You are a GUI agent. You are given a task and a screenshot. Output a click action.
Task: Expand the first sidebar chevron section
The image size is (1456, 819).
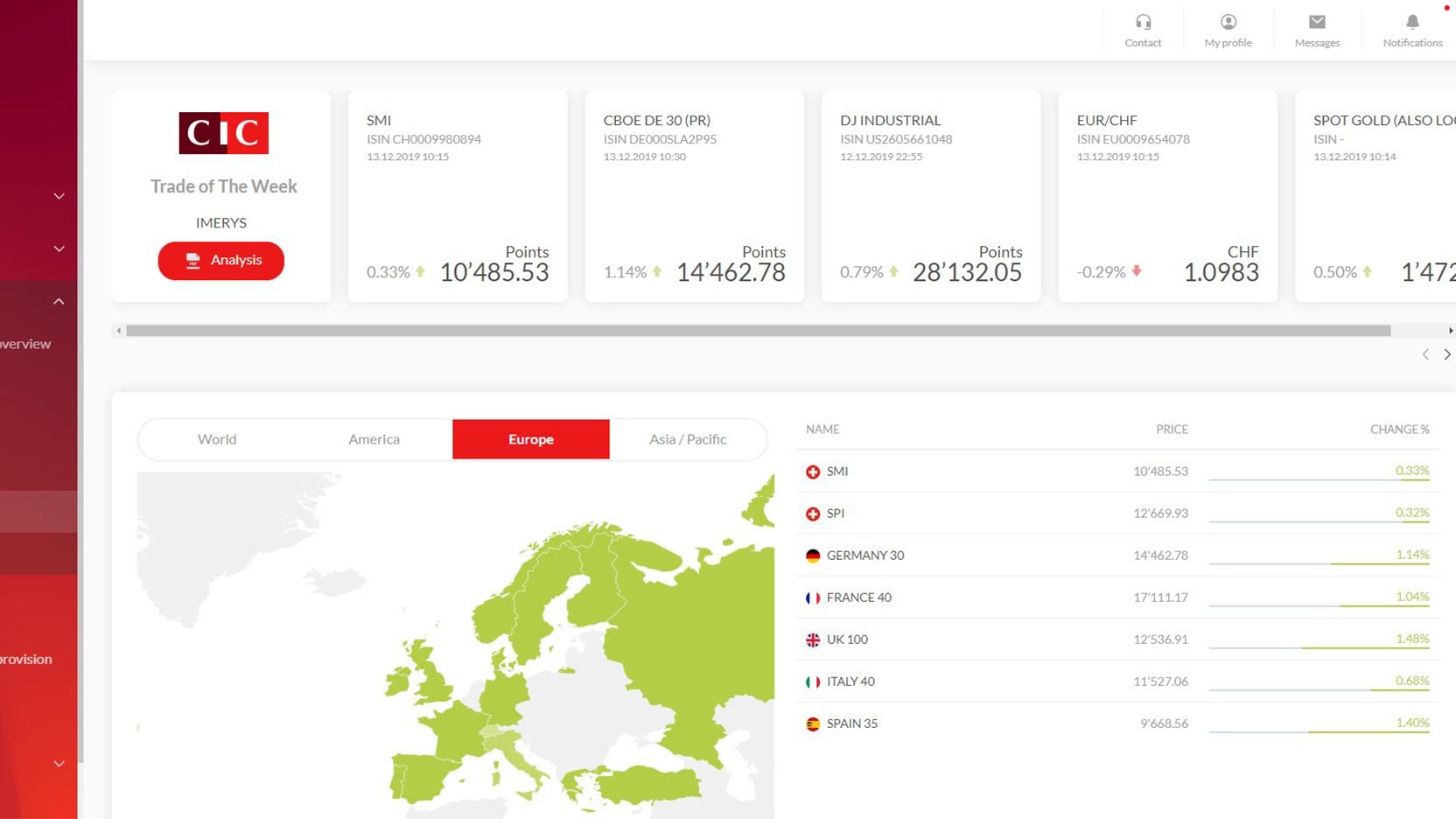[x=59, y=196]
